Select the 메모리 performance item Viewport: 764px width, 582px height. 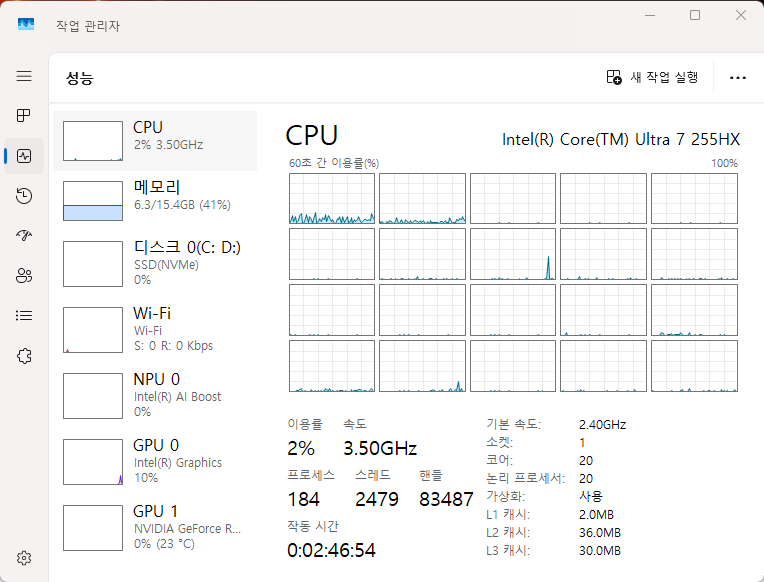point(155,199)
